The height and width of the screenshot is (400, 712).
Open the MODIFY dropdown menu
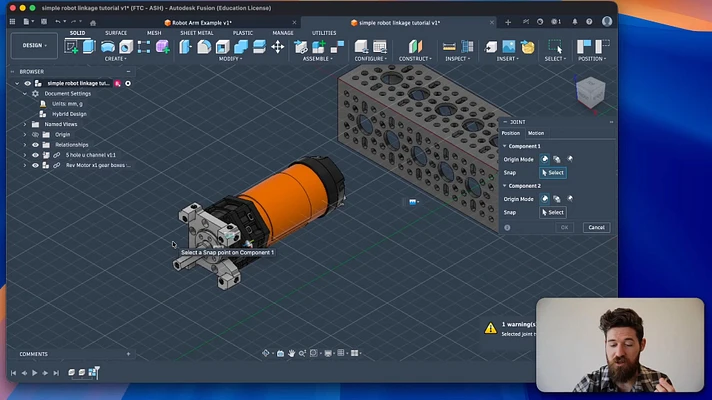(x=230, y=59)
